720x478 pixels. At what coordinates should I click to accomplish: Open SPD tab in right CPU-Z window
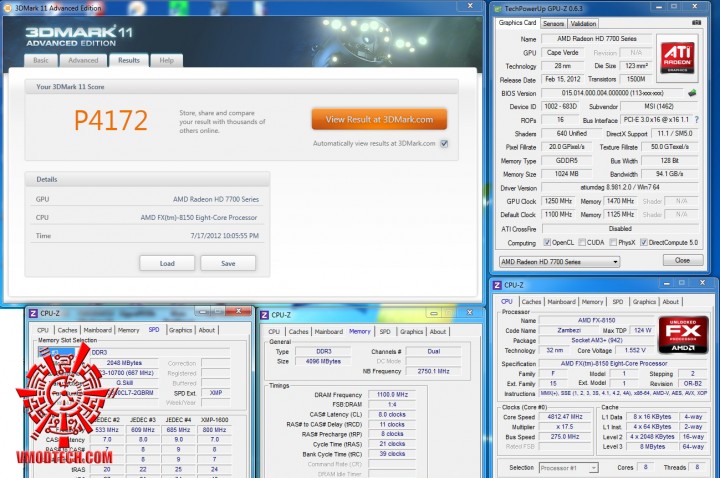coord(618,302)
